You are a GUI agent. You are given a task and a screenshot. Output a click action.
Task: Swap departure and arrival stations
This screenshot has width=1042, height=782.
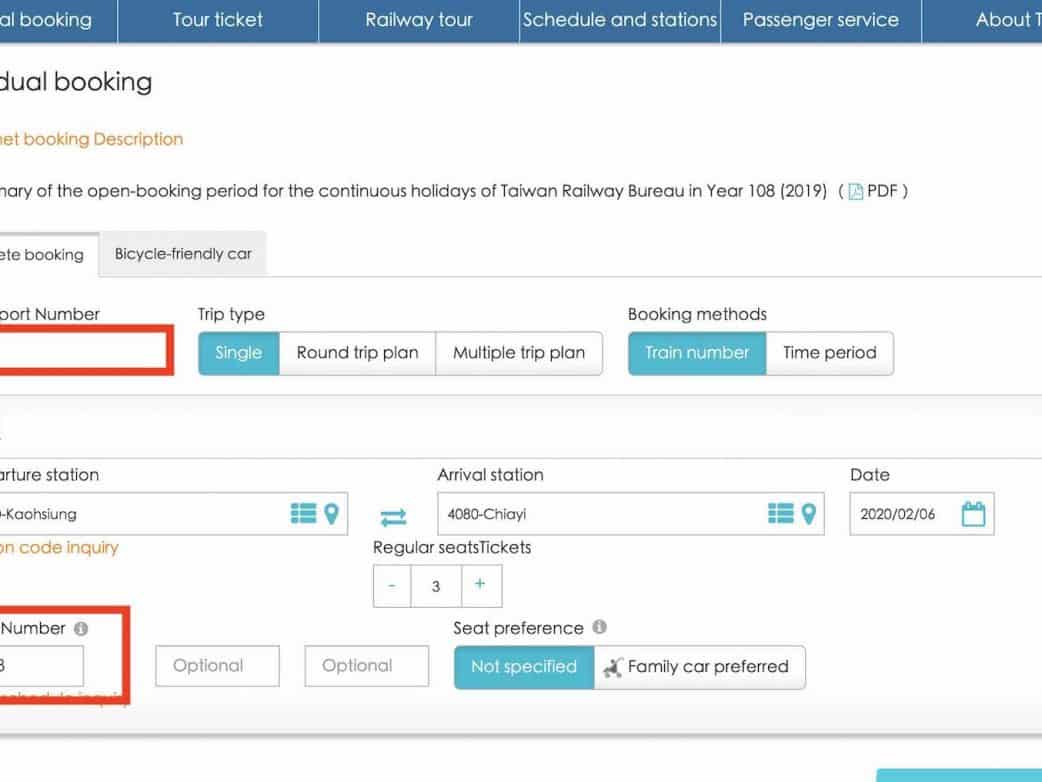point(393,517)
